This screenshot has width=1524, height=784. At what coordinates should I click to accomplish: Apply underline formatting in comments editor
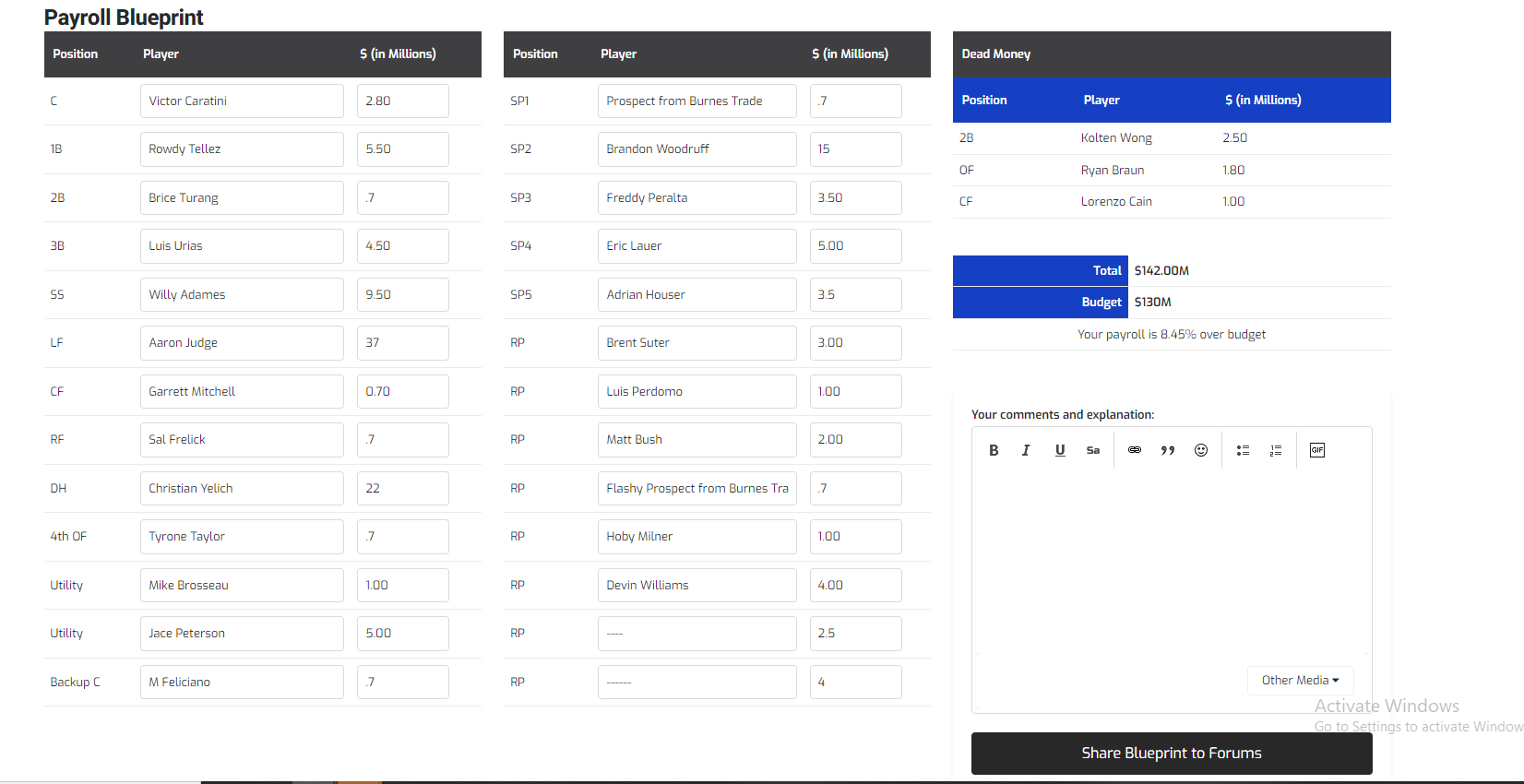tap(1060, 450)
